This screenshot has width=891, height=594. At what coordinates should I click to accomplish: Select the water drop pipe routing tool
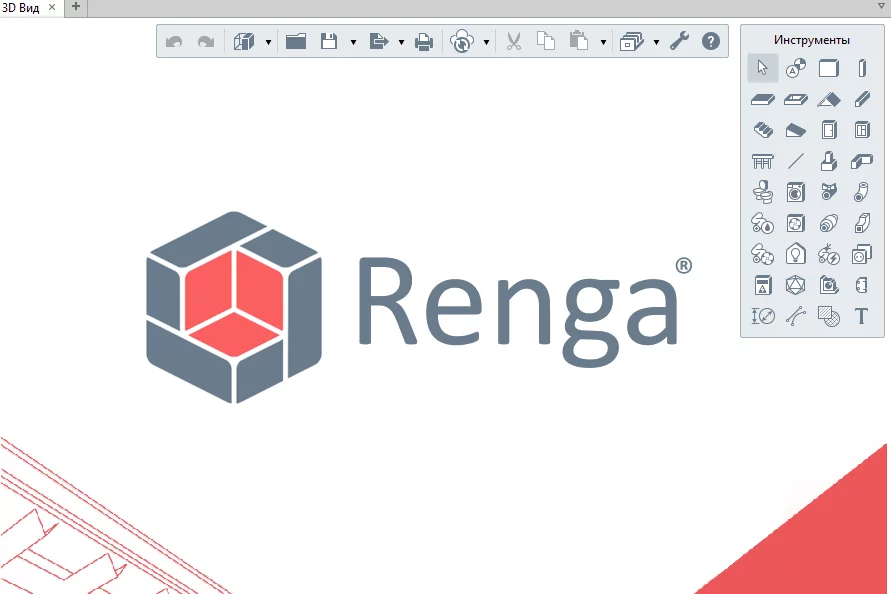click(762, 223)
